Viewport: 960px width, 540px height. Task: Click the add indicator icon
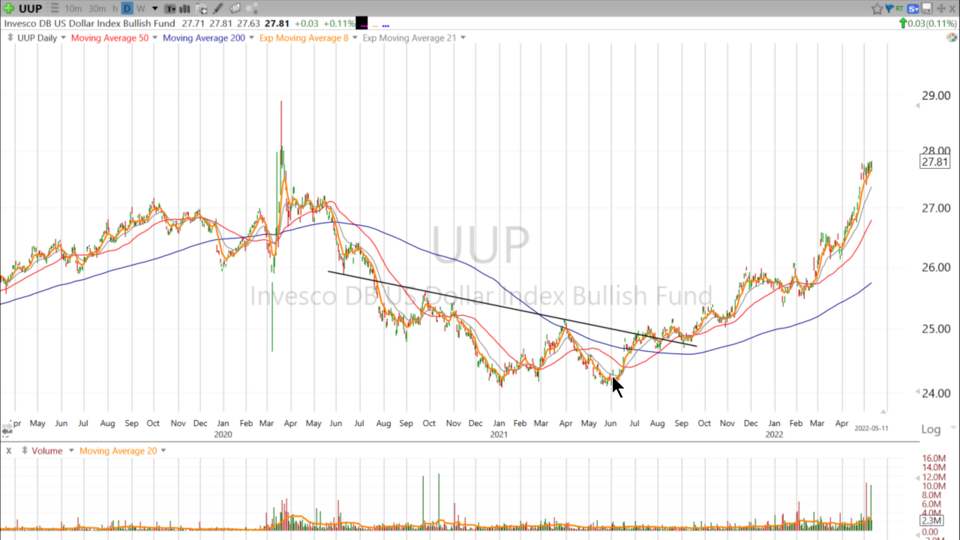tap(201, 9)
